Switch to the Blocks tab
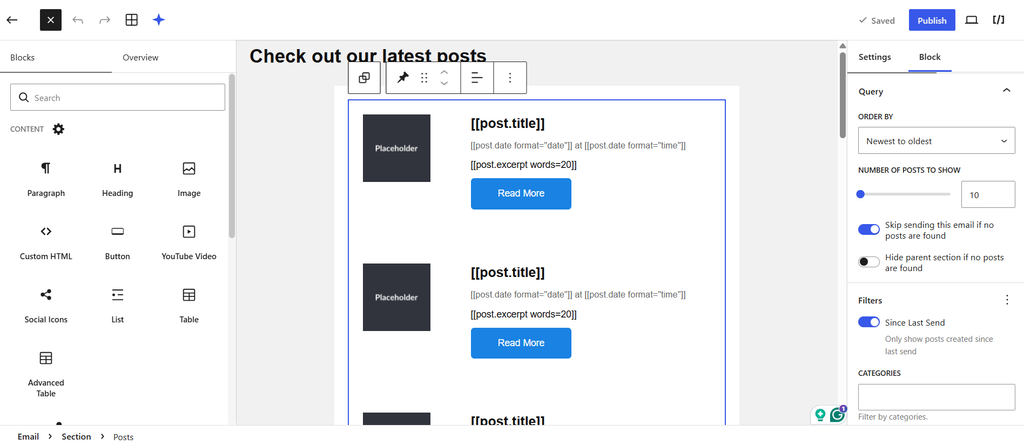 point(23,57)
